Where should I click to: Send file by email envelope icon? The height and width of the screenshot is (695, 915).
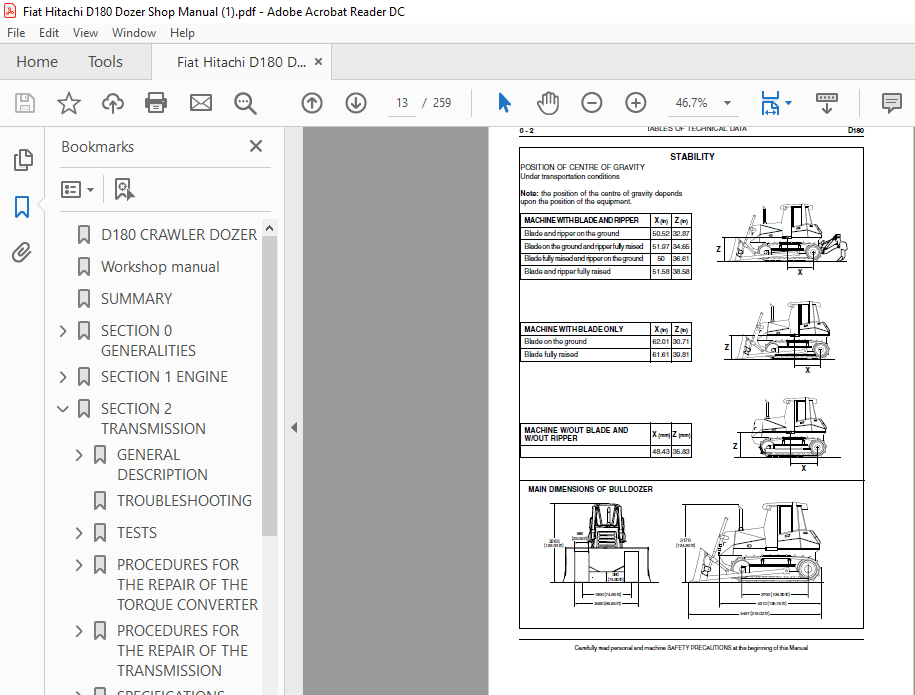[201, 103]
